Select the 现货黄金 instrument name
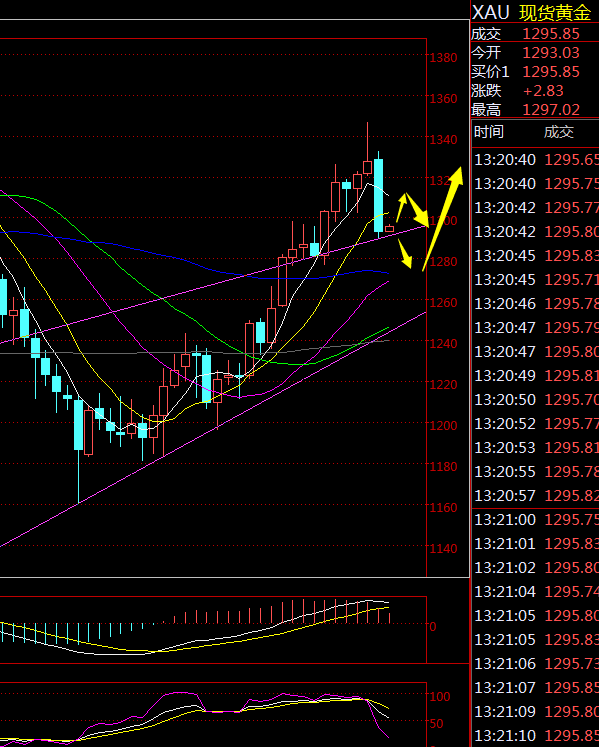Viewport: 599px width, 747px height. 555,12
